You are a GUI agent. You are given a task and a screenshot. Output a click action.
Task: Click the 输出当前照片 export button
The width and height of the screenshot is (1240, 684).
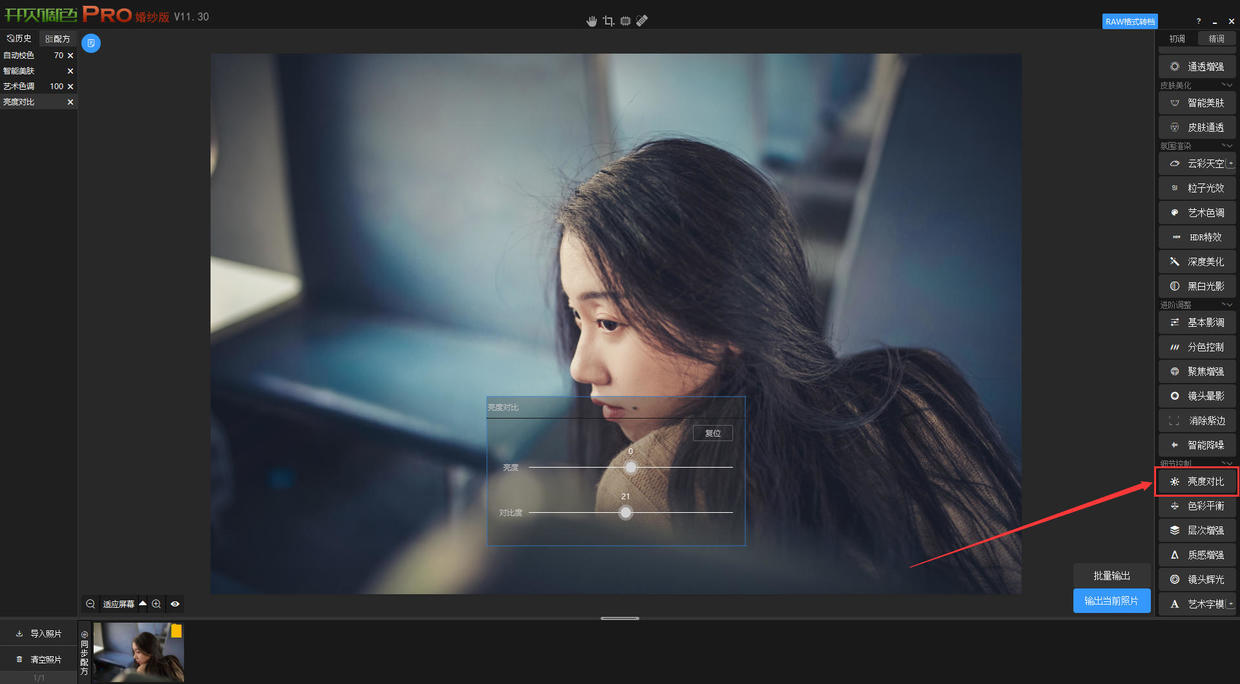[x=1111, y=601]
